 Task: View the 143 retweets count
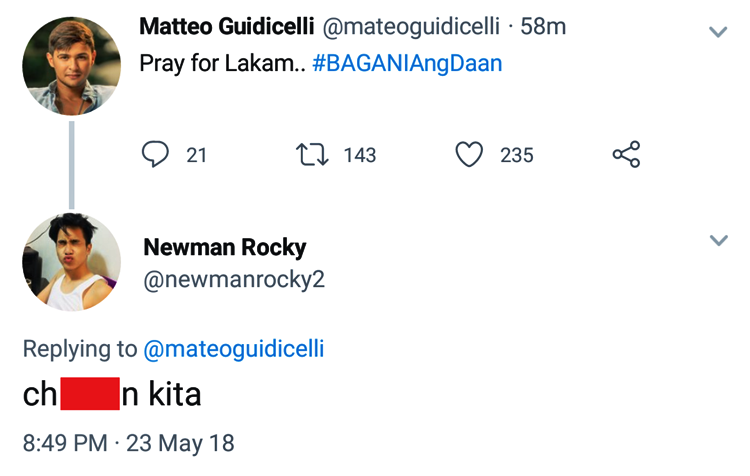tap(360, 155)
